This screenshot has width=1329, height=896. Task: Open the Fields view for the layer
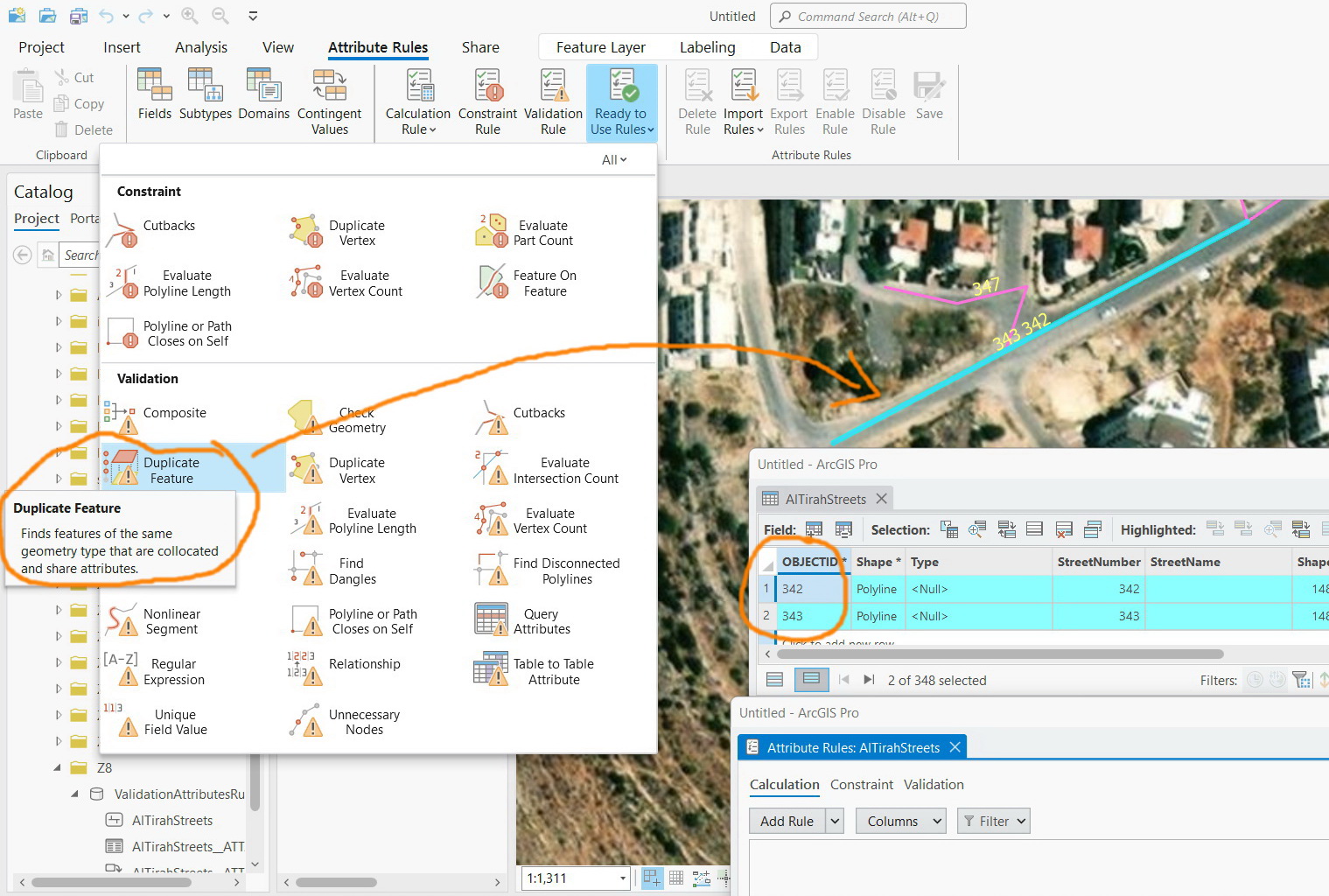tap(154, 96)
